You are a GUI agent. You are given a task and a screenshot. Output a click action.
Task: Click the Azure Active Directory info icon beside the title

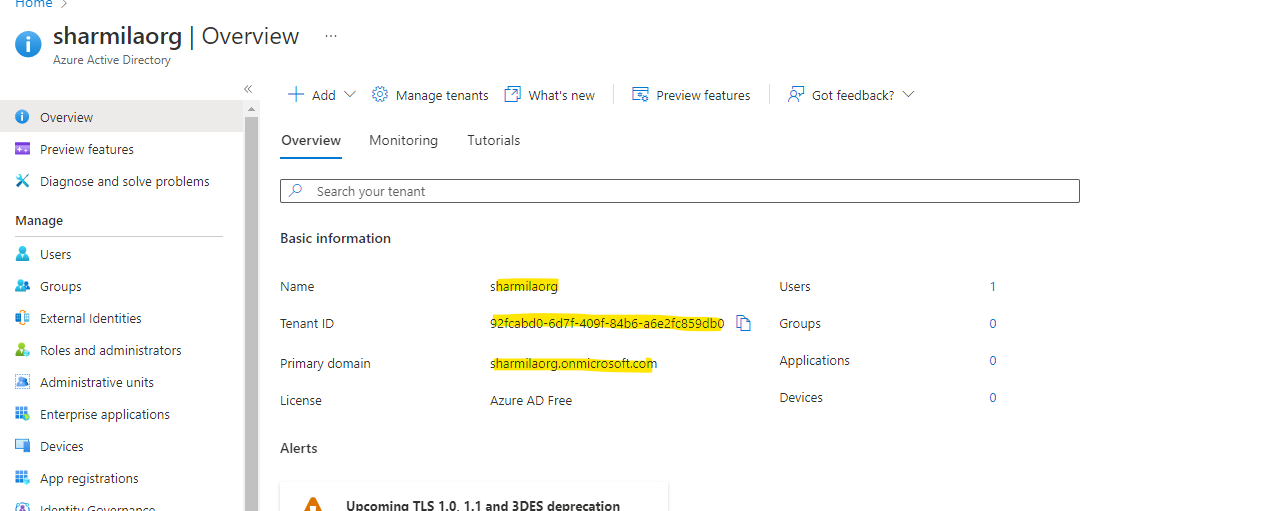[28, 44]
